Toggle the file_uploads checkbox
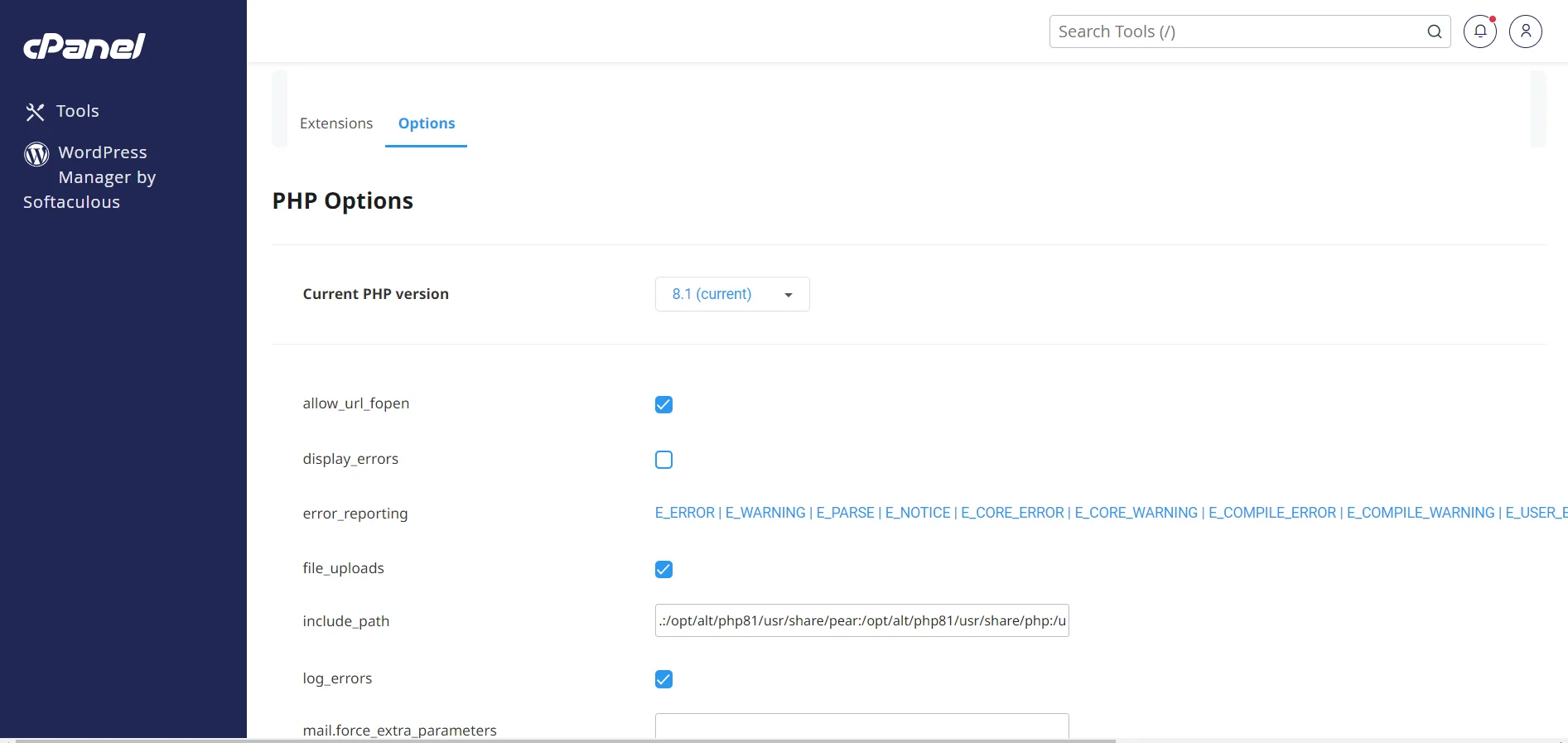The width and height of the screenshot is (1568, 743). coord(663,569)
